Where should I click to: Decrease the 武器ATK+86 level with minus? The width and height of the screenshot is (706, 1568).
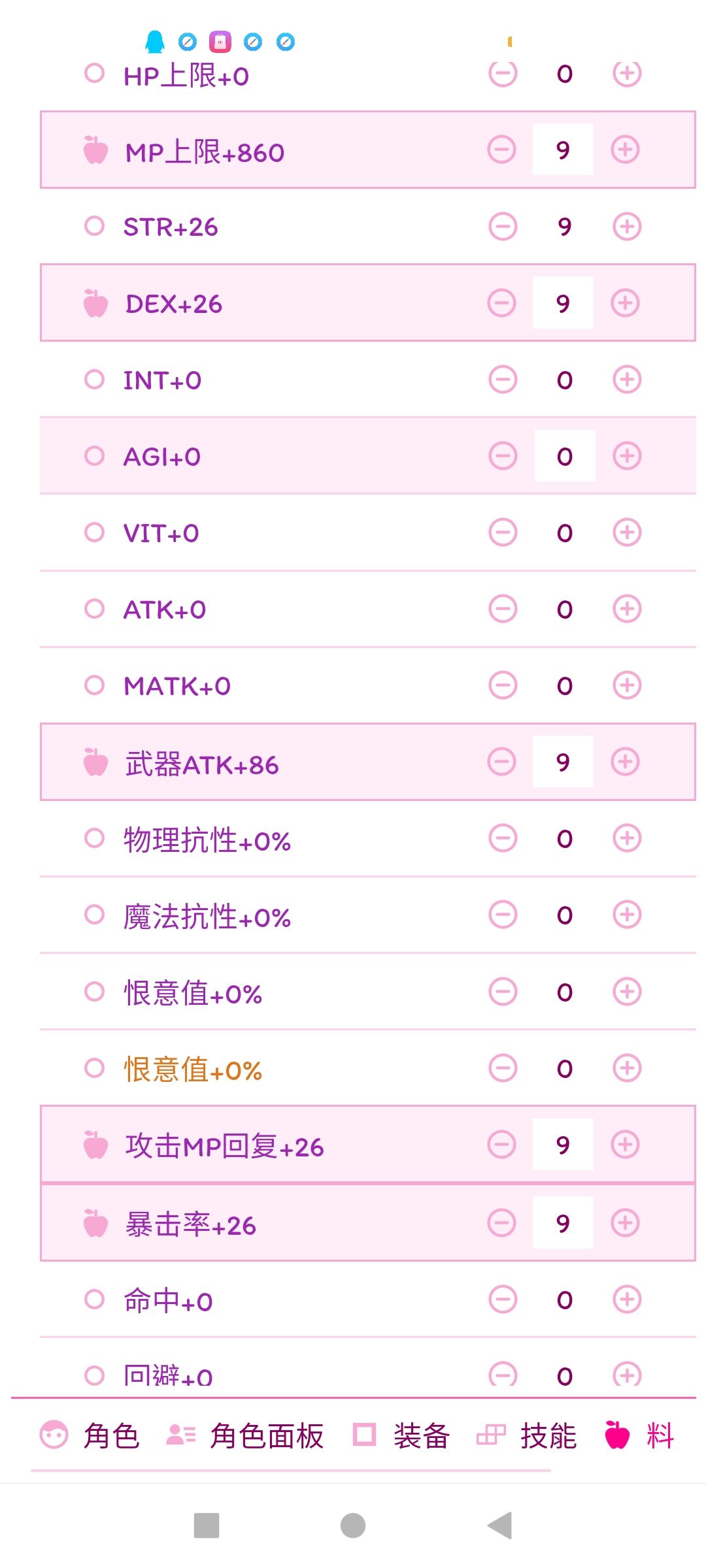(x=502, y=762)
